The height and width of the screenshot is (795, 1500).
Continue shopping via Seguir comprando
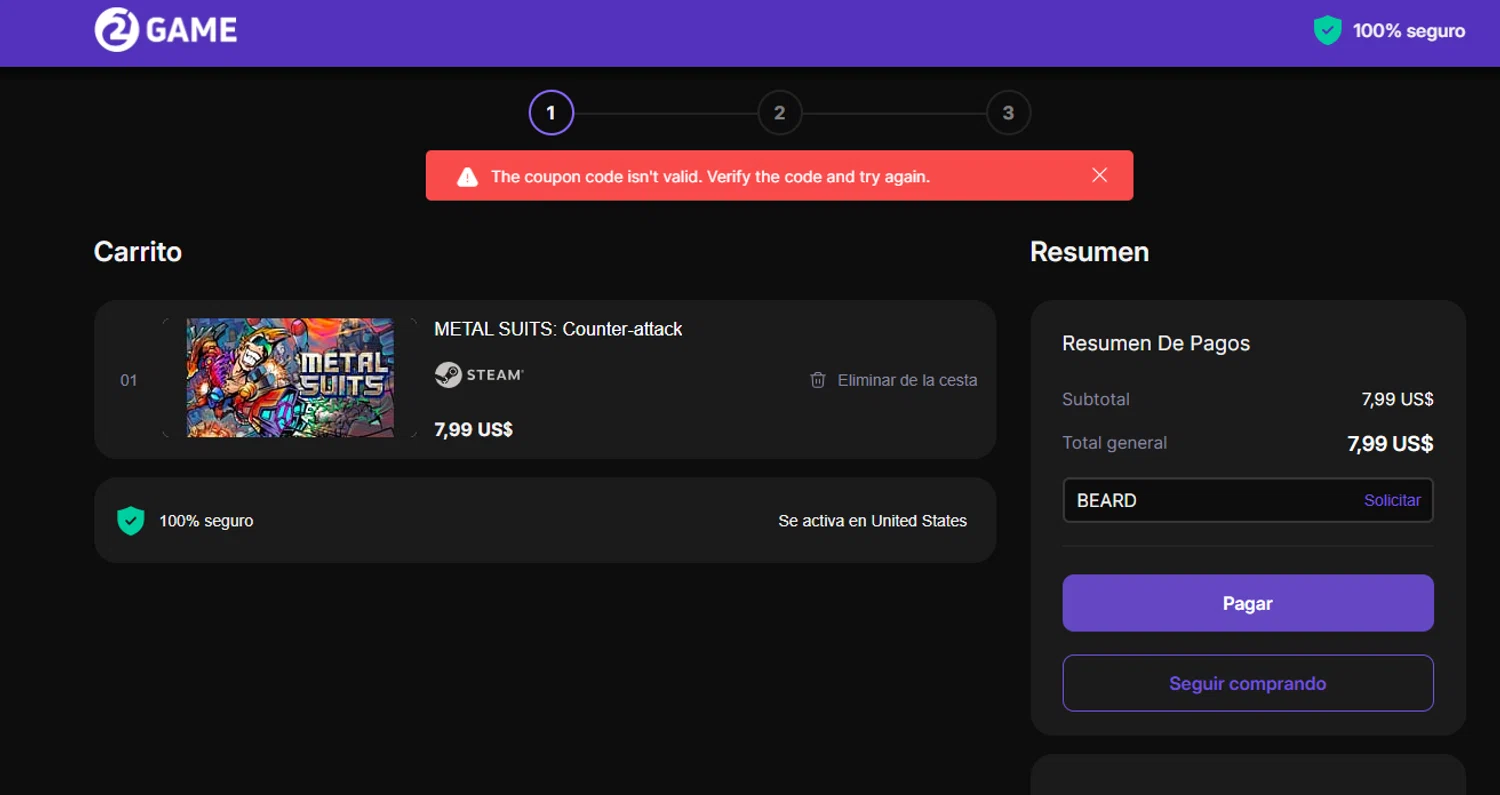click(x=1248, y=683)
